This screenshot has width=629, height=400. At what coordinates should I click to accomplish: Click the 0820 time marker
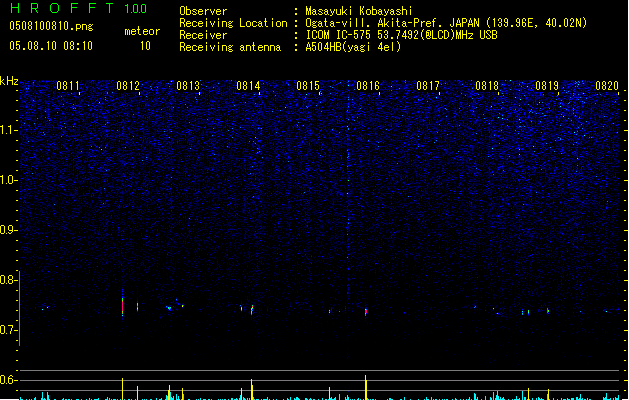click(x=607, y=86)
